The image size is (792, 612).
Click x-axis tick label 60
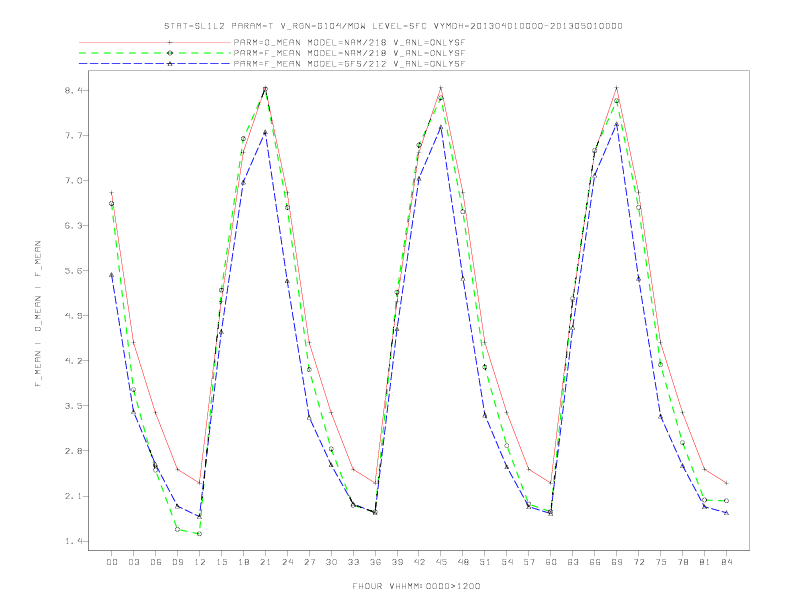pyautogui.click(x=551, y=562)
